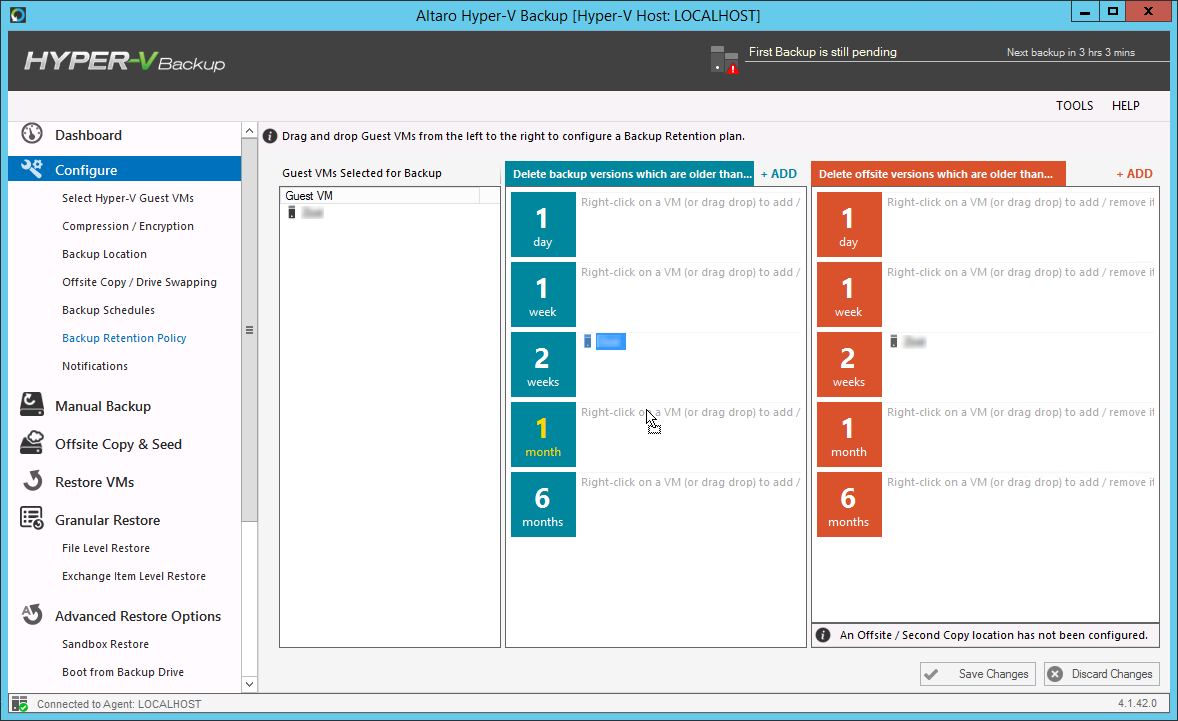Select VM icon in blue 2 weeks row
This screenshot has width=1178, height=721.
pyautogui.click(x=587, y=342)
